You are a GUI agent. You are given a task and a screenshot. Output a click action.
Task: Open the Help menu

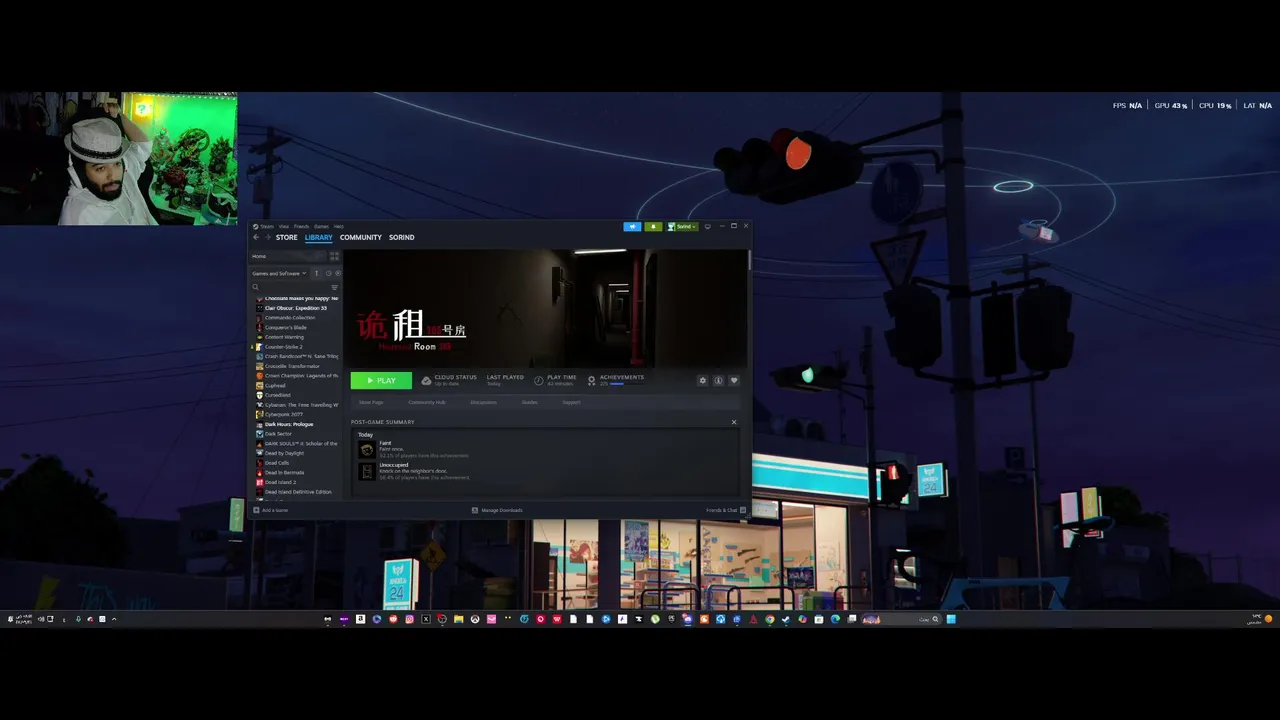coord(339,227)
